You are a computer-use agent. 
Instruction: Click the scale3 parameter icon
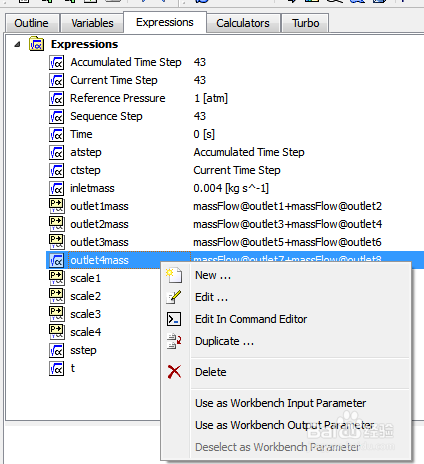coord(56,314)
